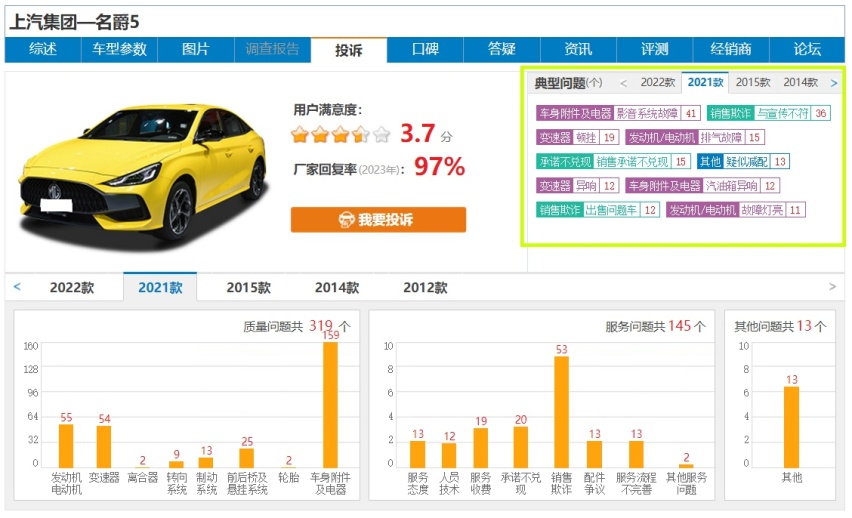Screen dimensions: 852x518
Task: Click the 其他 疑似减配 13 tag
Action: (743, 161)
